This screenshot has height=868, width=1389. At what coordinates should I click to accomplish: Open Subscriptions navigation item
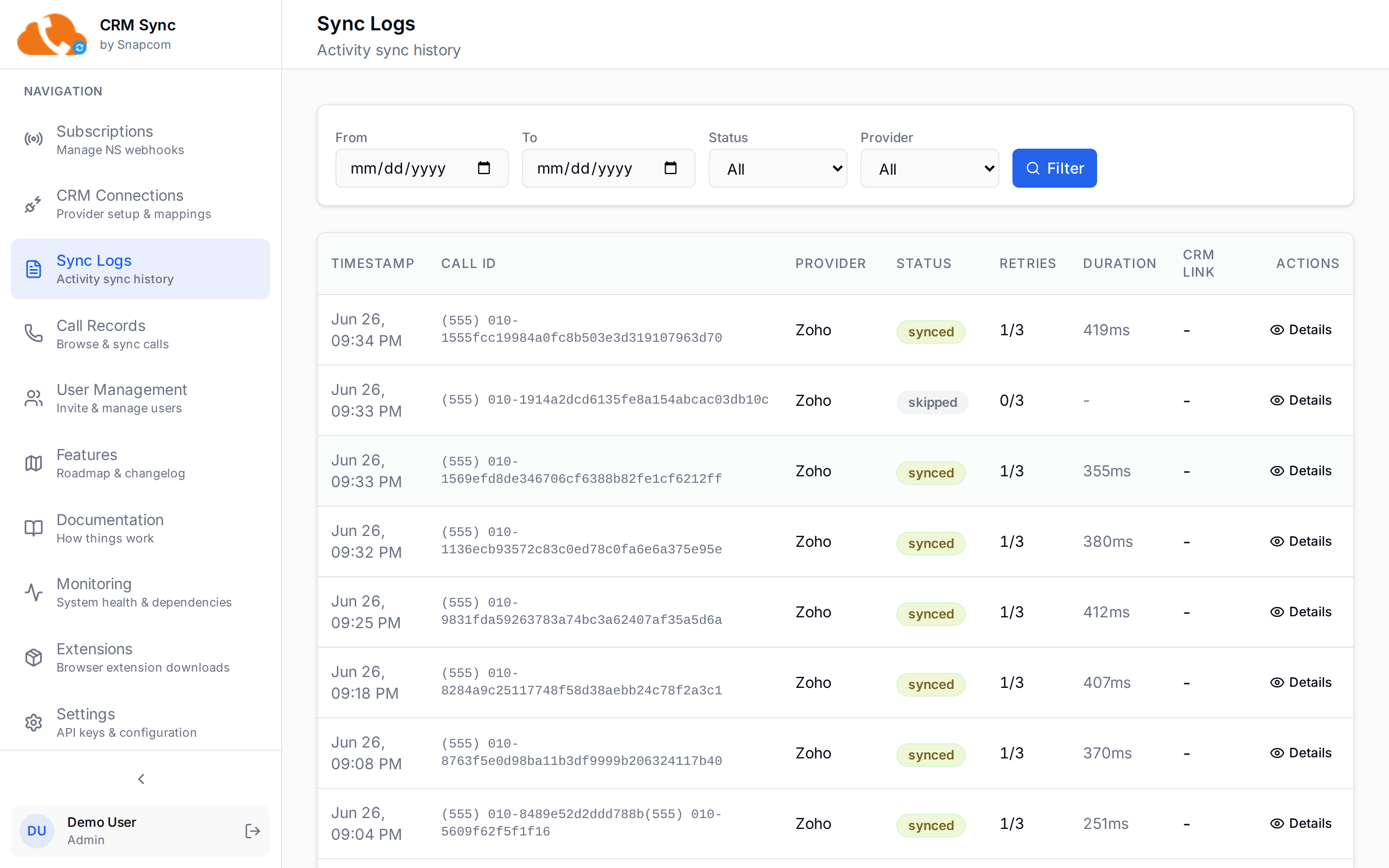coord(141,139)
